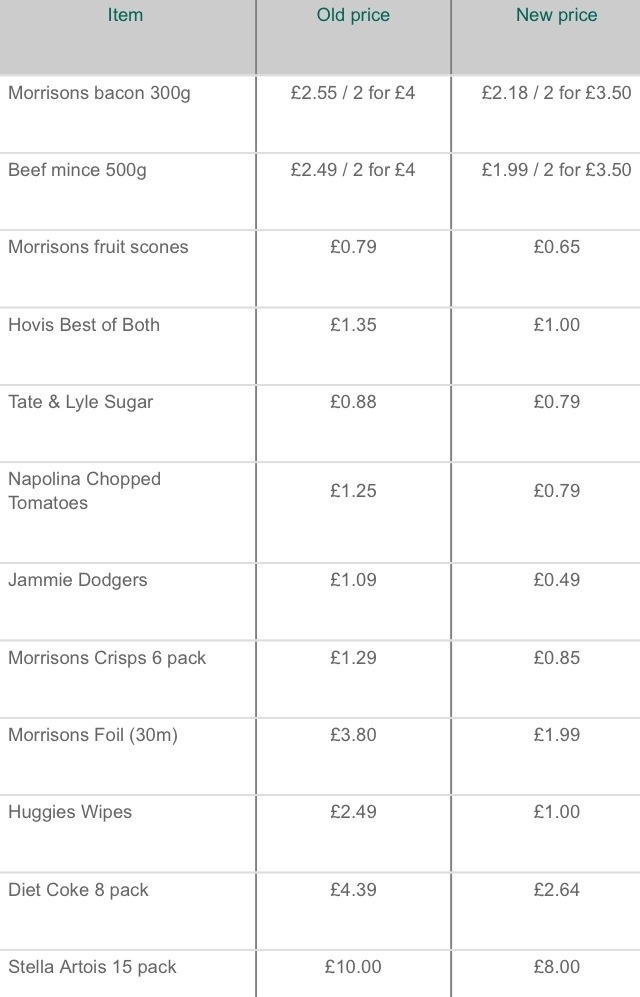Select Napolina Chopped Tomatoes item

[x=85, y=491]
